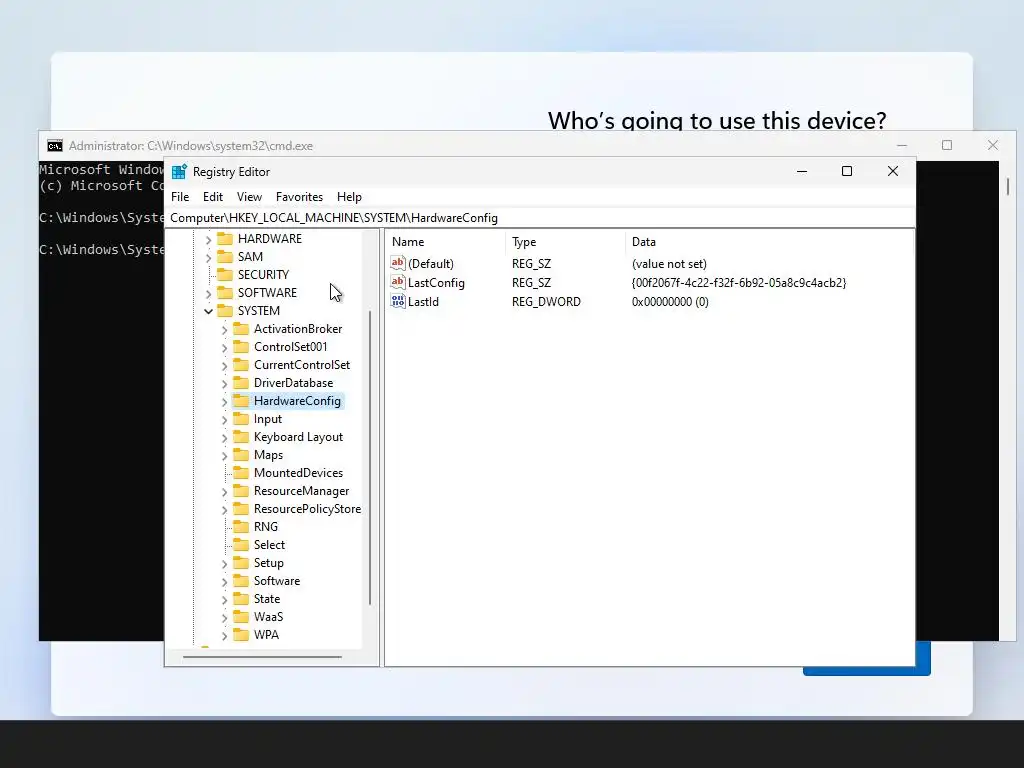
Task: Expand the ResourceManager key
Action: coord(225,492)
